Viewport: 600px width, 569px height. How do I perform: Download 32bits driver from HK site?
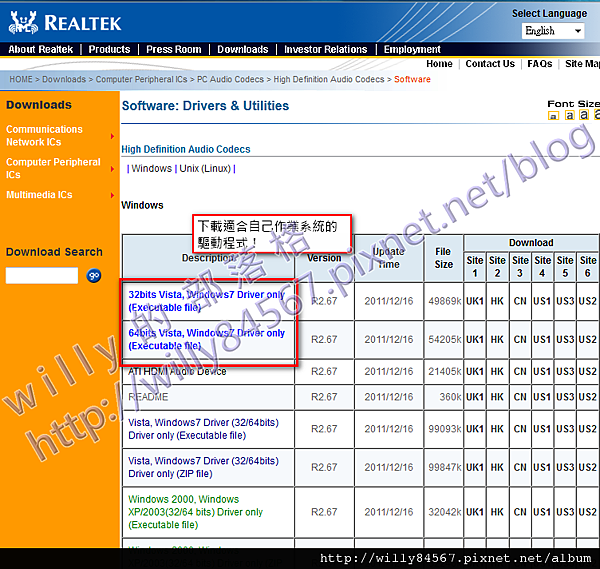tap(497, 301)
